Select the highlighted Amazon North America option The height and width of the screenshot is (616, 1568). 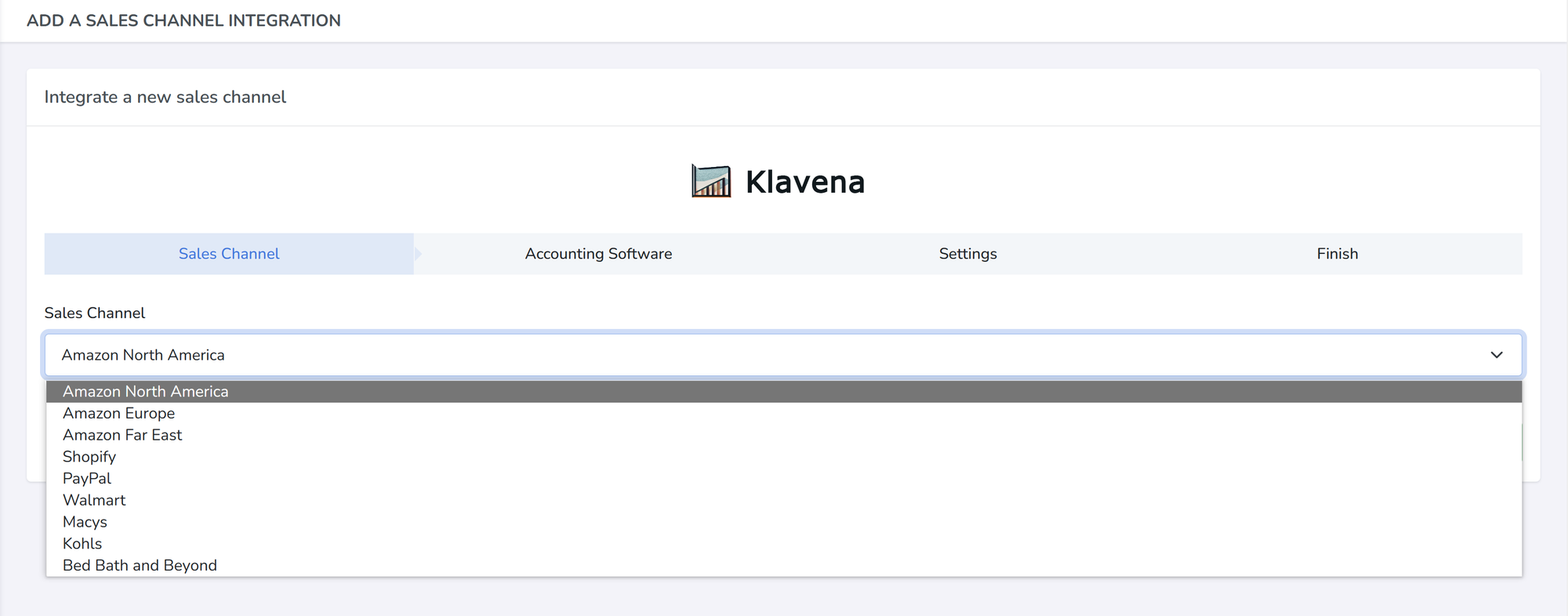coord(784,391)
